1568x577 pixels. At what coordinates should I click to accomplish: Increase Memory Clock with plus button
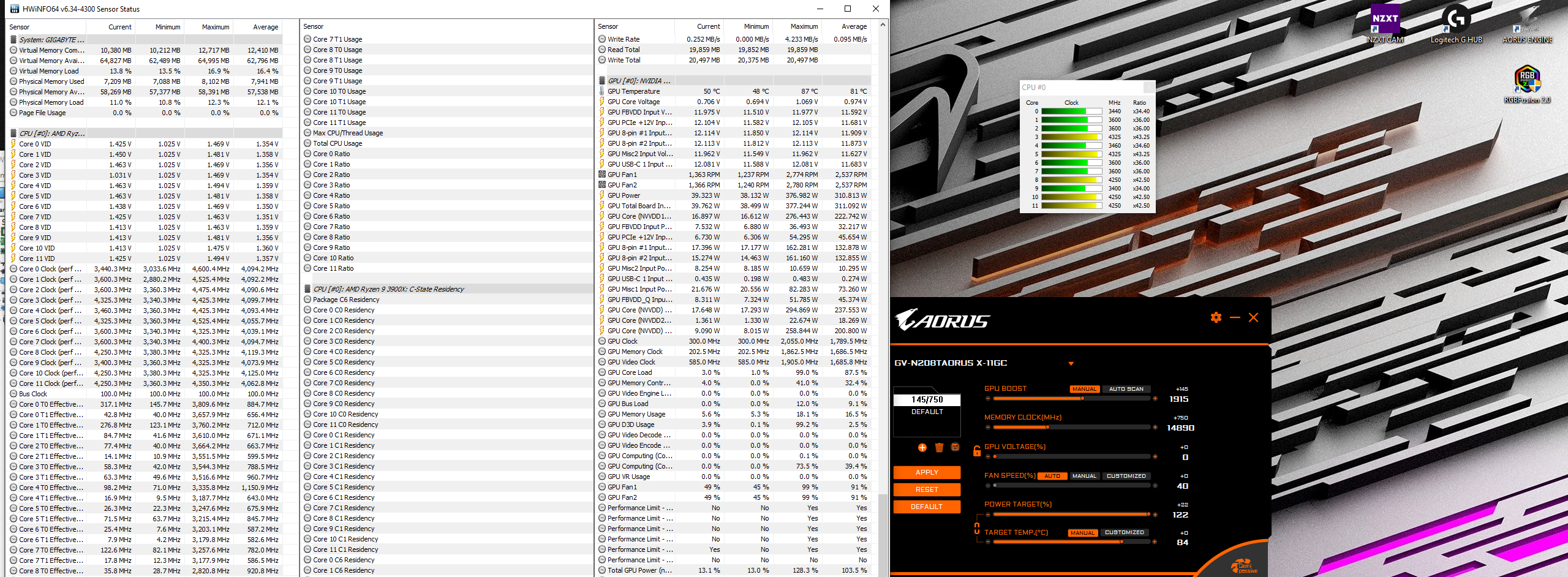coord(1155,428)
